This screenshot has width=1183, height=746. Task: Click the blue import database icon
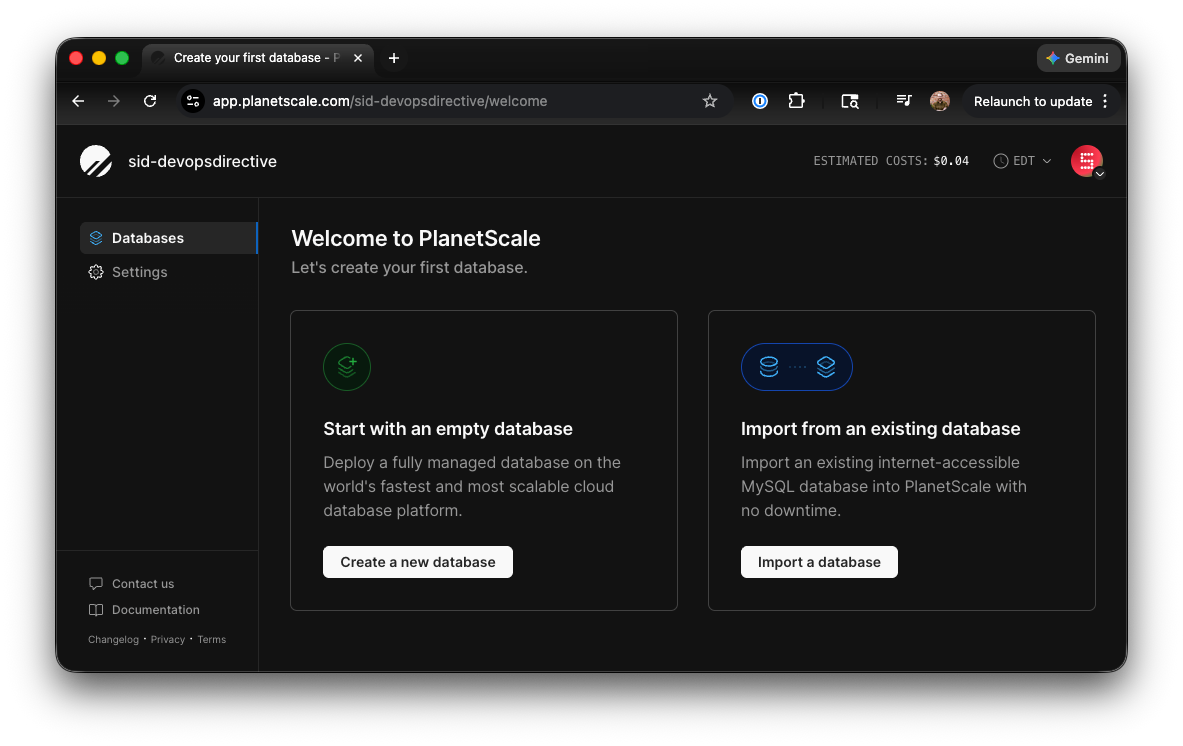click(x=796, y=367)
